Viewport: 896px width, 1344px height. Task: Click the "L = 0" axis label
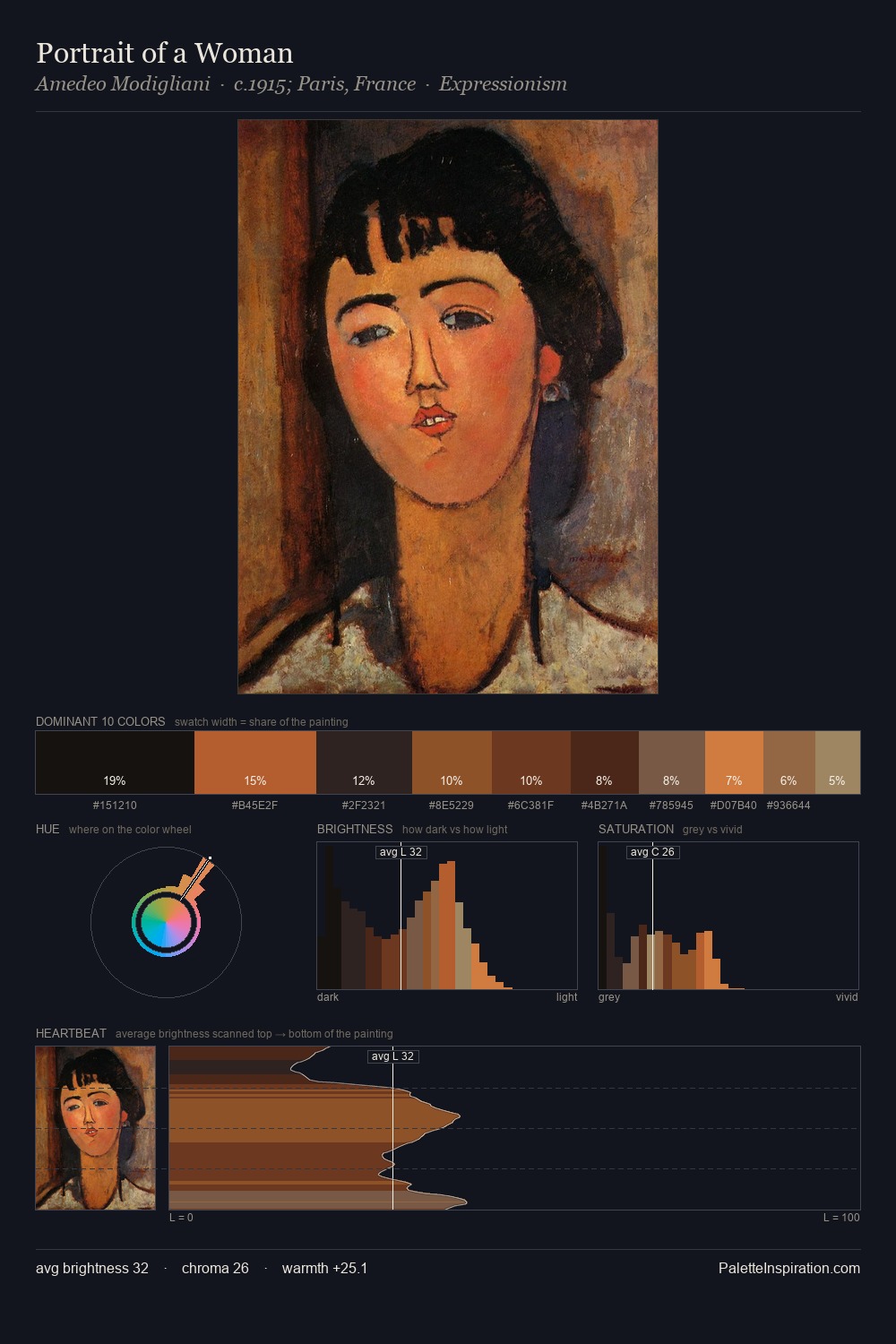pyautogui.click(x=181, y=1218)
